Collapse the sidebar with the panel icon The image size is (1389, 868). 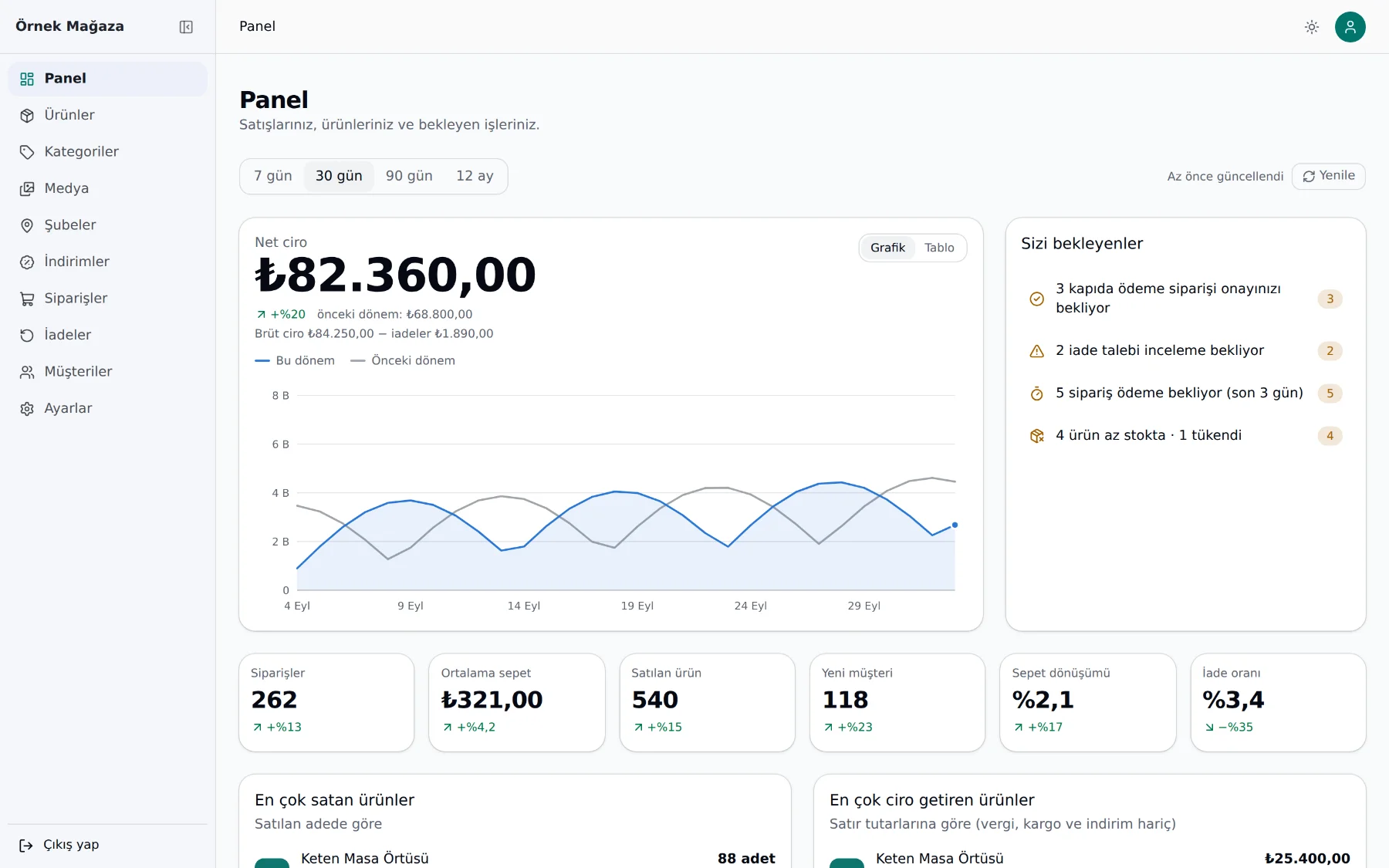(x=186, y=27)
